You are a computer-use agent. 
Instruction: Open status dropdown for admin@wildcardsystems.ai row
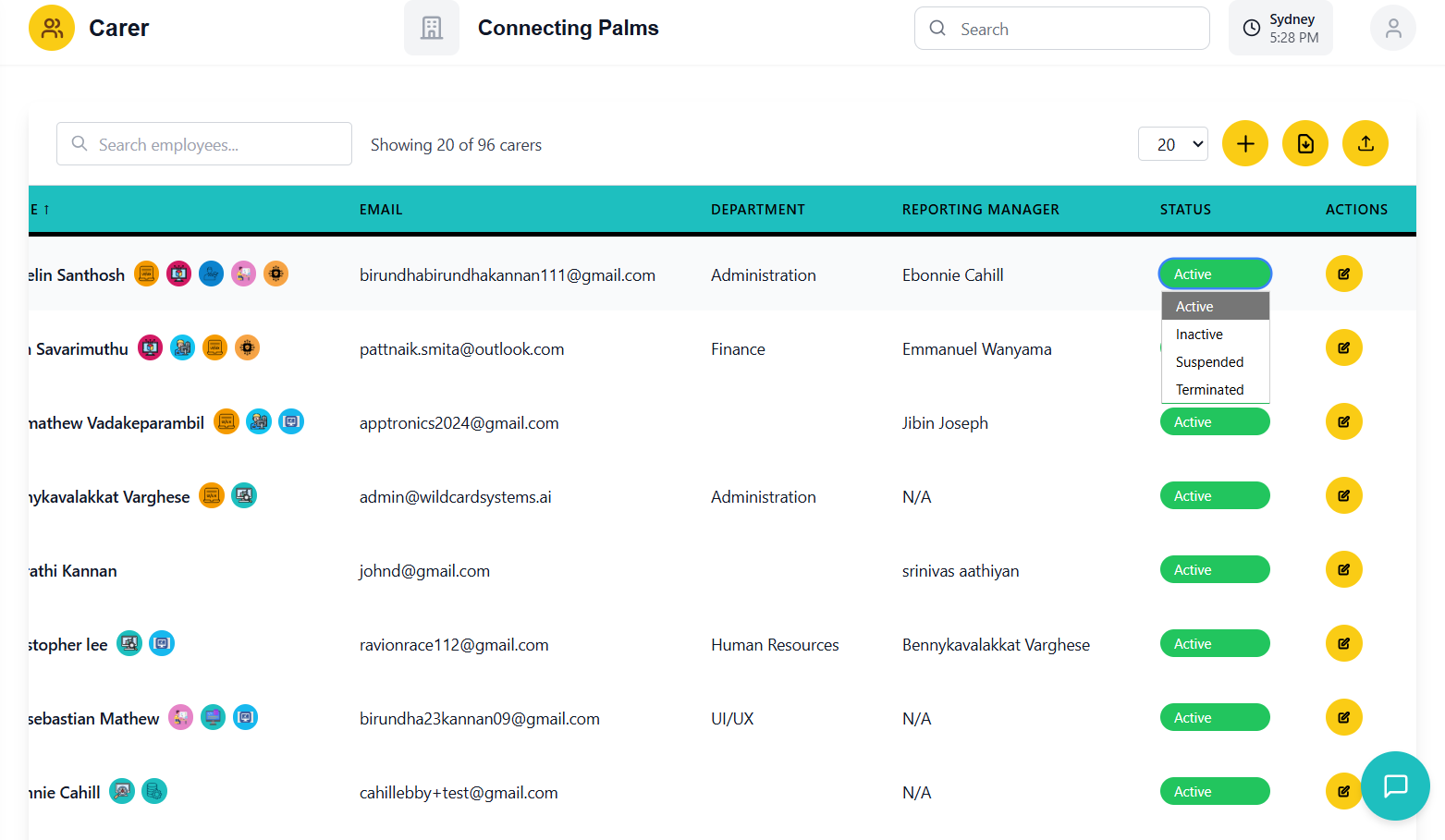point(1214,496)
